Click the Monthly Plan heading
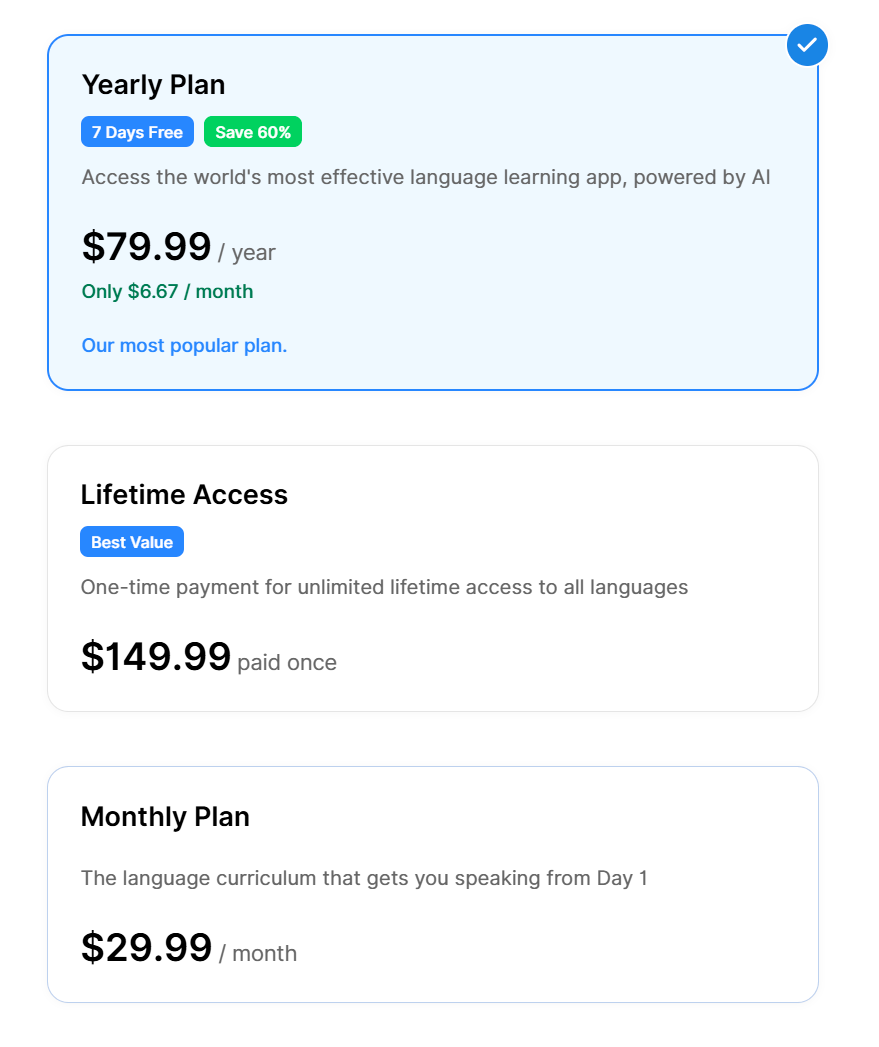Viewport: 879px width, 1047px height. [165, 817]
